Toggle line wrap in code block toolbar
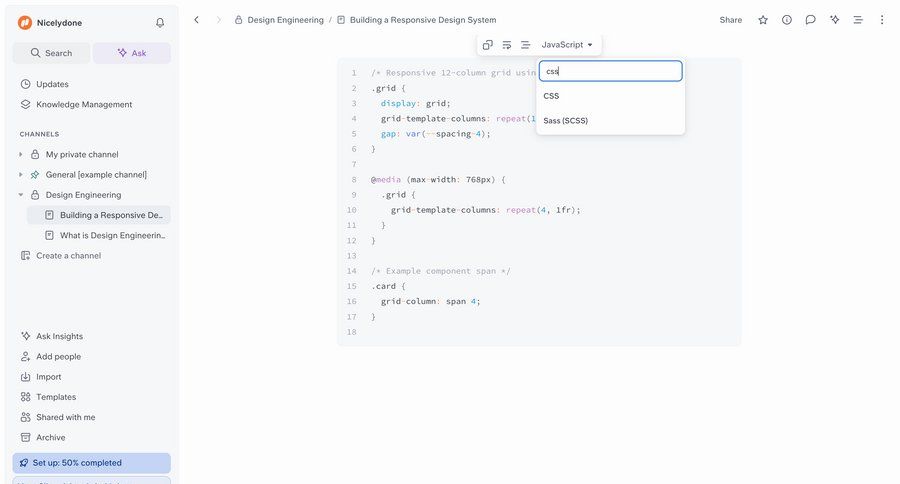Viewport: 900px width, 484px height. click(507, 45)
